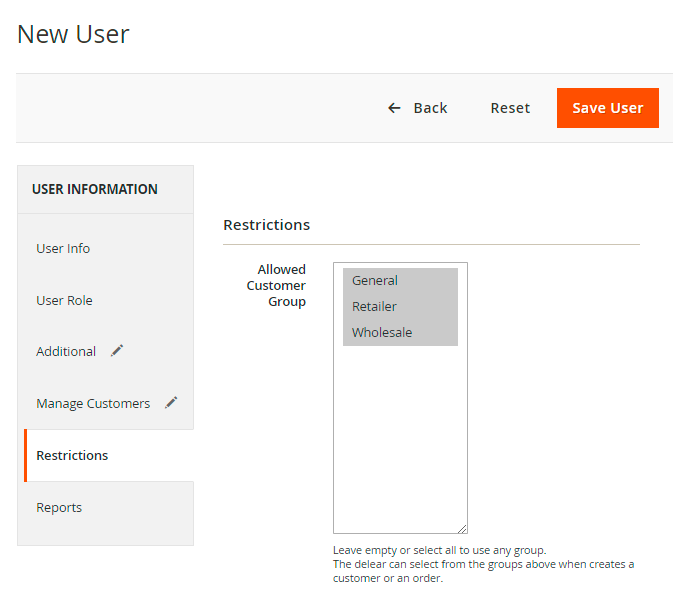The width and height of the screenshot is (682, 602).
Task: Show the Reports tab
Action: tap(59, 508)
